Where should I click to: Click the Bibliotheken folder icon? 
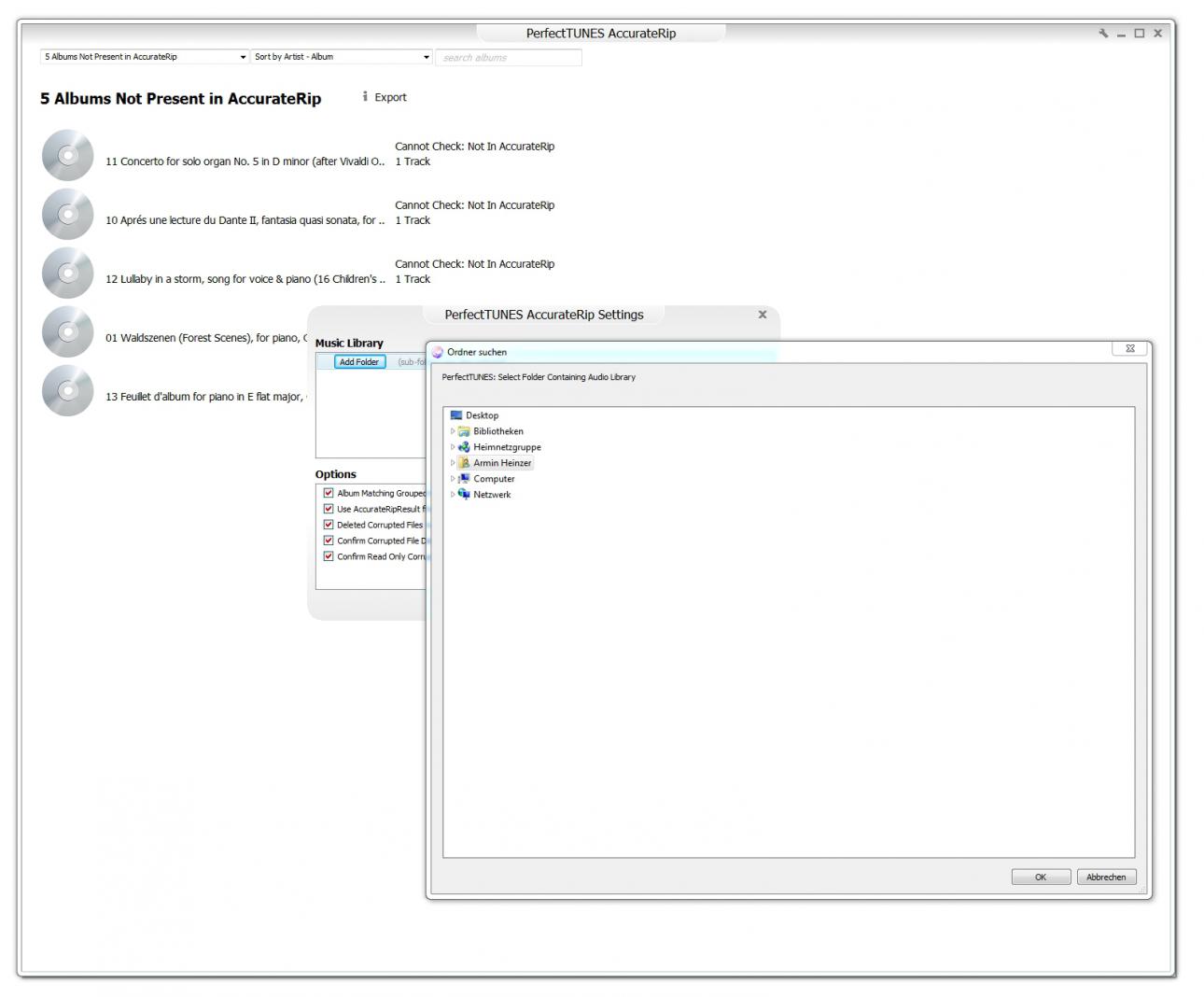pyautogui.click(x=464, y=431)
